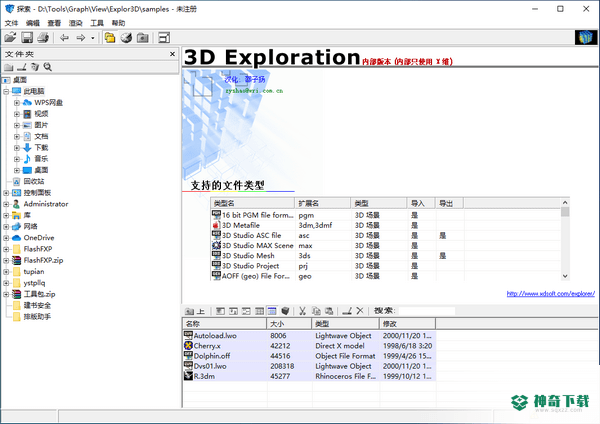Open the 编辑 menu
This screenshot has height=424, width=600.
(x=33, y=23)
